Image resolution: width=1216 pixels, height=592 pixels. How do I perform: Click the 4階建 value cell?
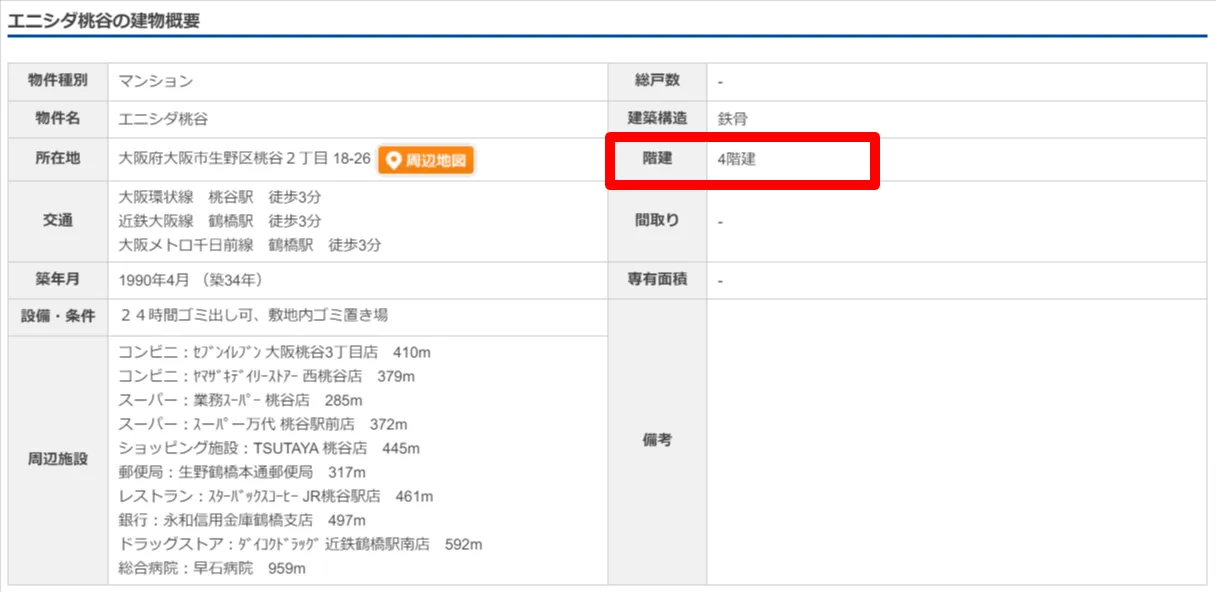737,159
